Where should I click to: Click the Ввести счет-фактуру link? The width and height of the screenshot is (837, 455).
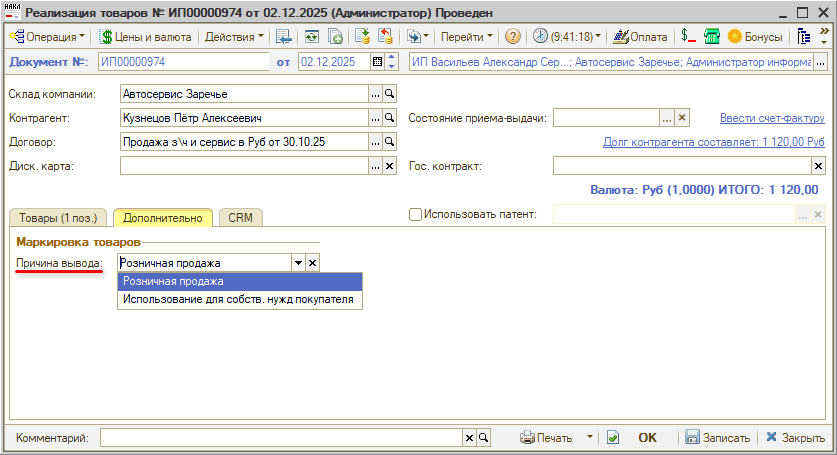pyautogui.click(x=772, y=118)
